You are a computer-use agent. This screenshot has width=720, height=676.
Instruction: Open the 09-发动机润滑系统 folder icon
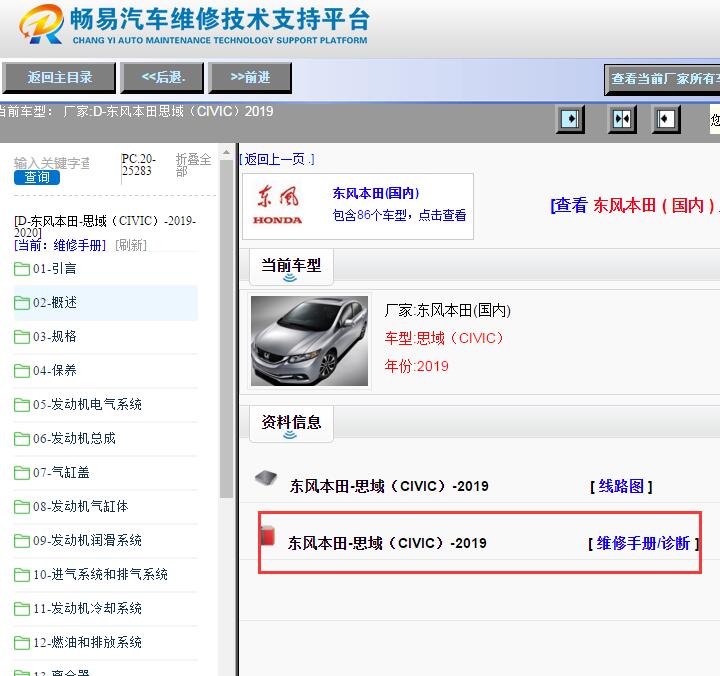click(22, 541)
